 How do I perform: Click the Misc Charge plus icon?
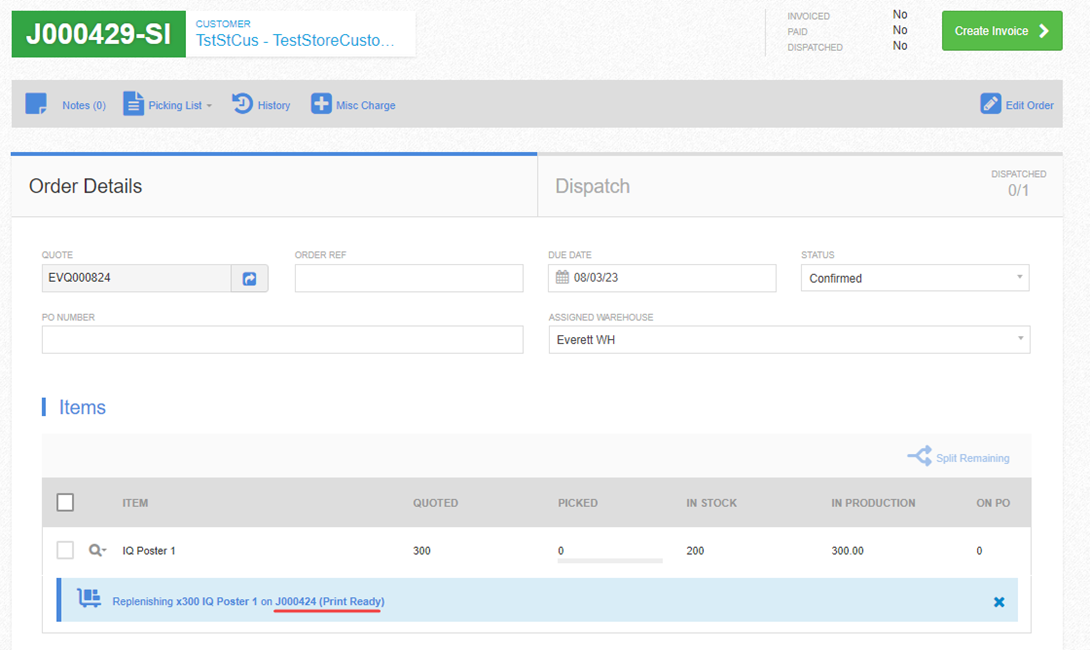321,104
